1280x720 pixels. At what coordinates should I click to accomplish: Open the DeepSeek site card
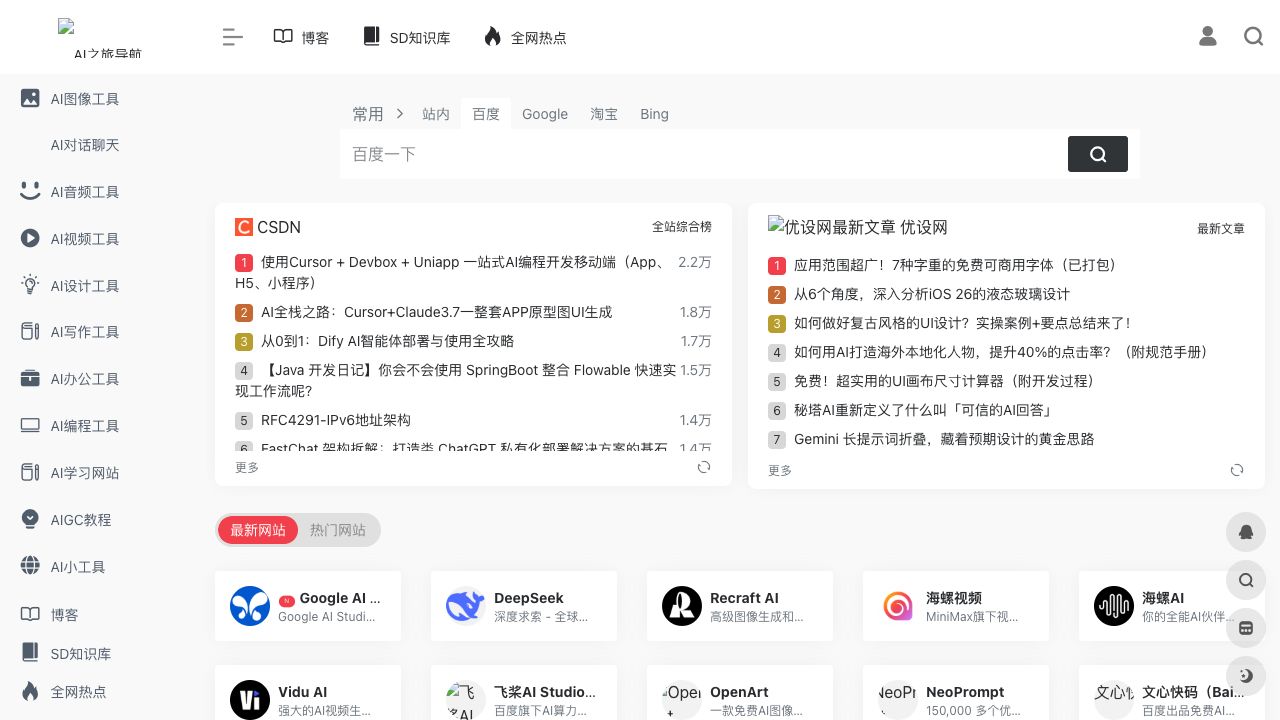[x=523, y=606]
